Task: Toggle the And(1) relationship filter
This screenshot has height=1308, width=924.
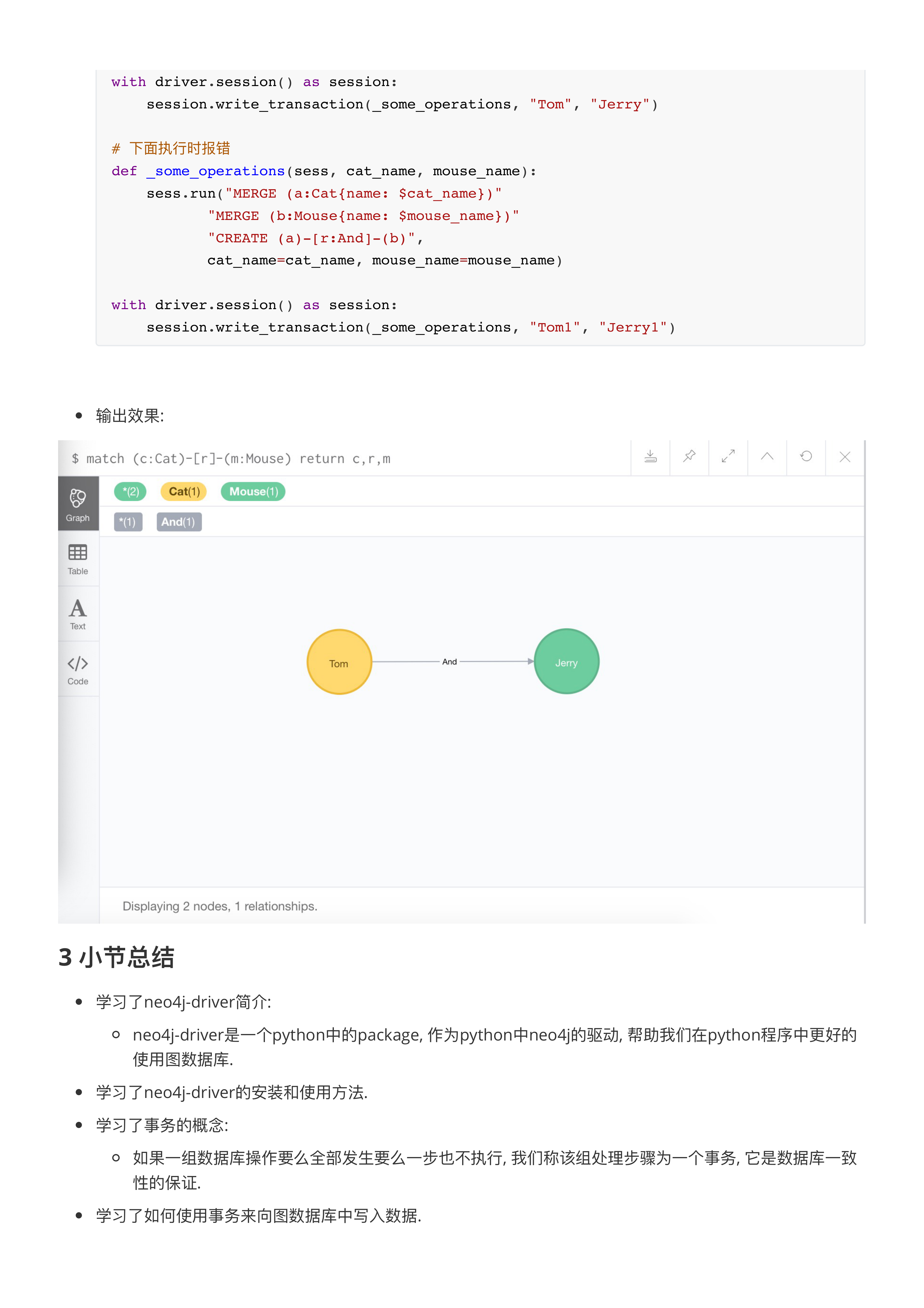Action: pos(178,522)
